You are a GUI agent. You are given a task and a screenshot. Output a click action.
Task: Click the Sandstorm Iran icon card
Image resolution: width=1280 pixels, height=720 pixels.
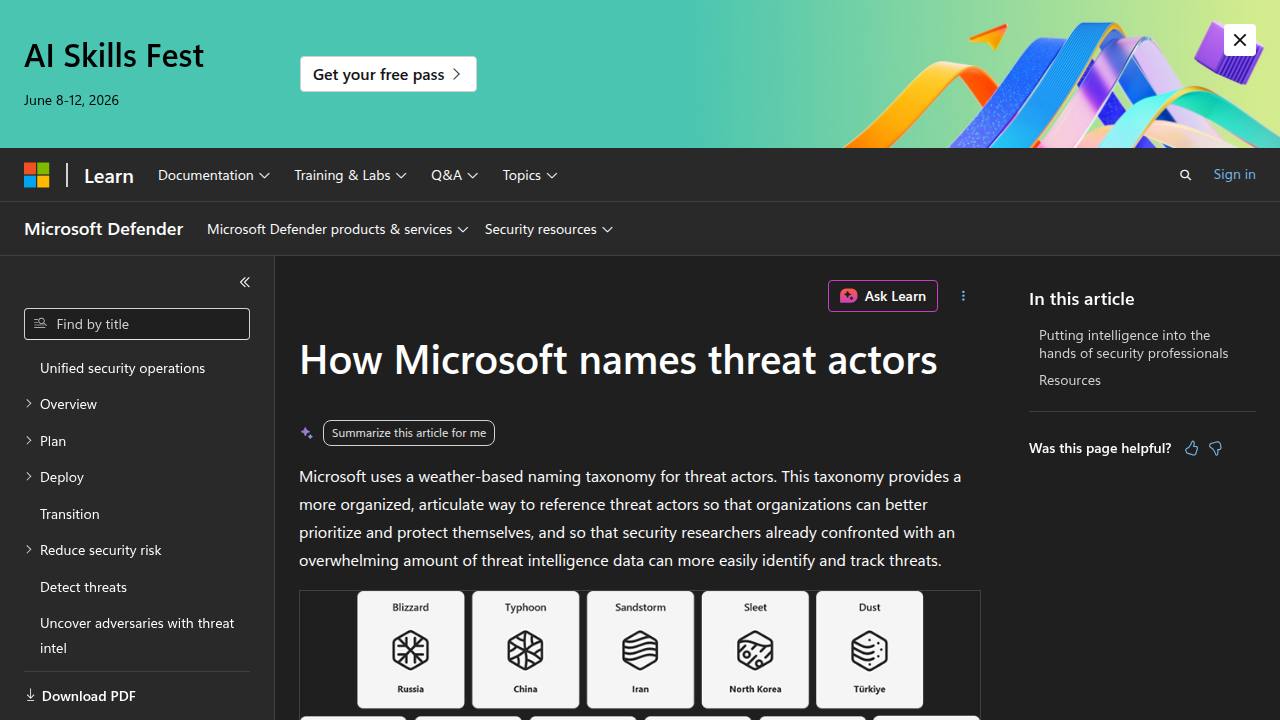coord(640,649)
